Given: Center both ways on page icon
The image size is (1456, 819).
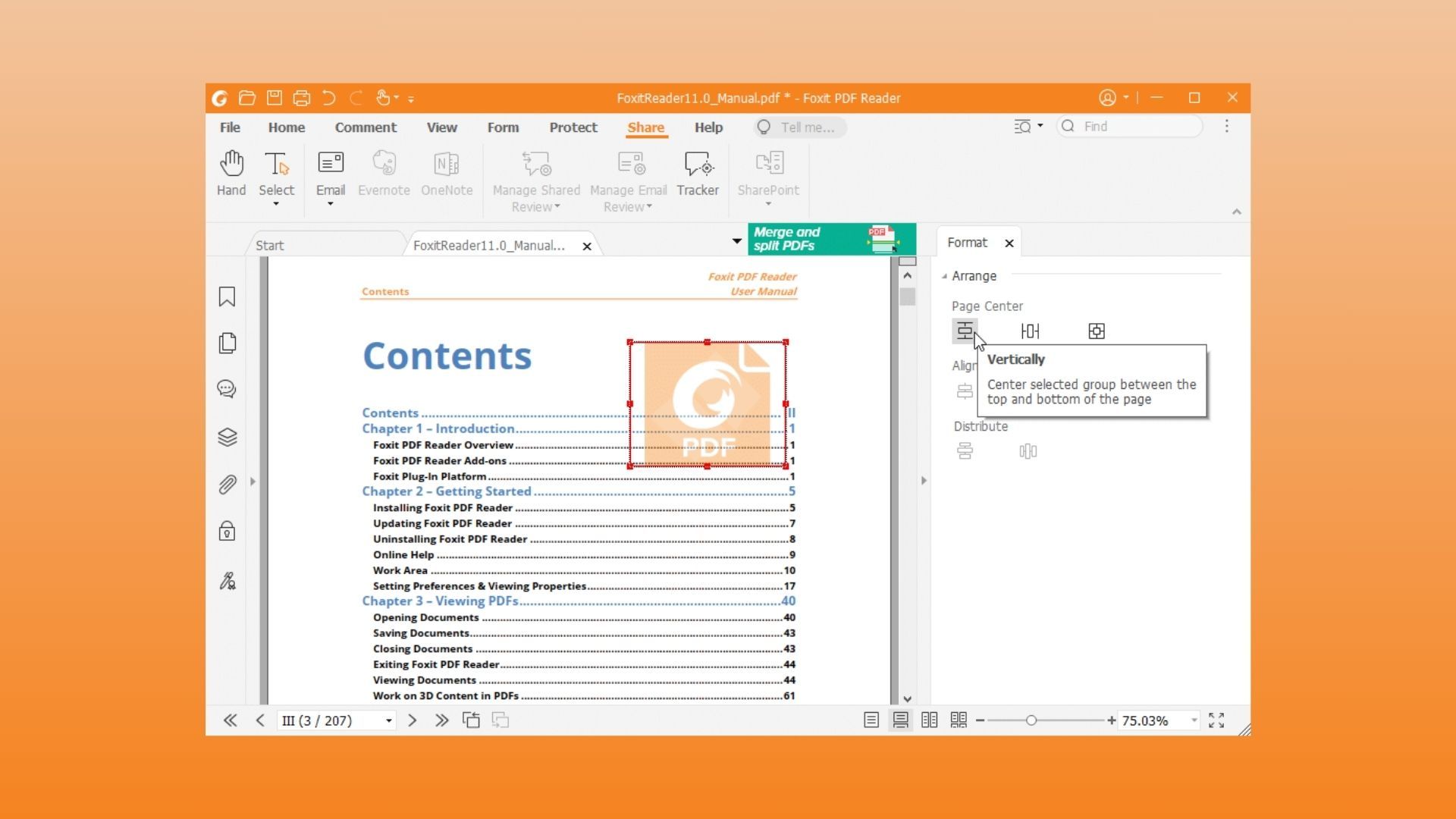Looking at the screenshot, I should [1097, 331].
